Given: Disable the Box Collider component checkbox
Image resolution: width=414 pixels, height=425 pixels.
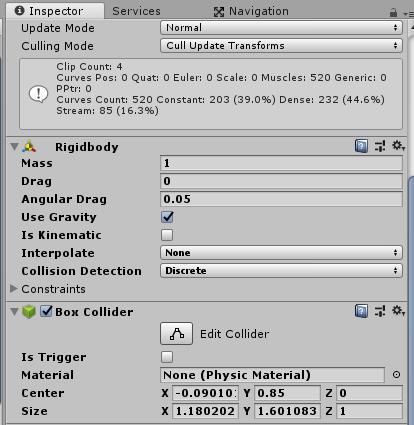Looking at the screenshot, I should coord(46,311).
